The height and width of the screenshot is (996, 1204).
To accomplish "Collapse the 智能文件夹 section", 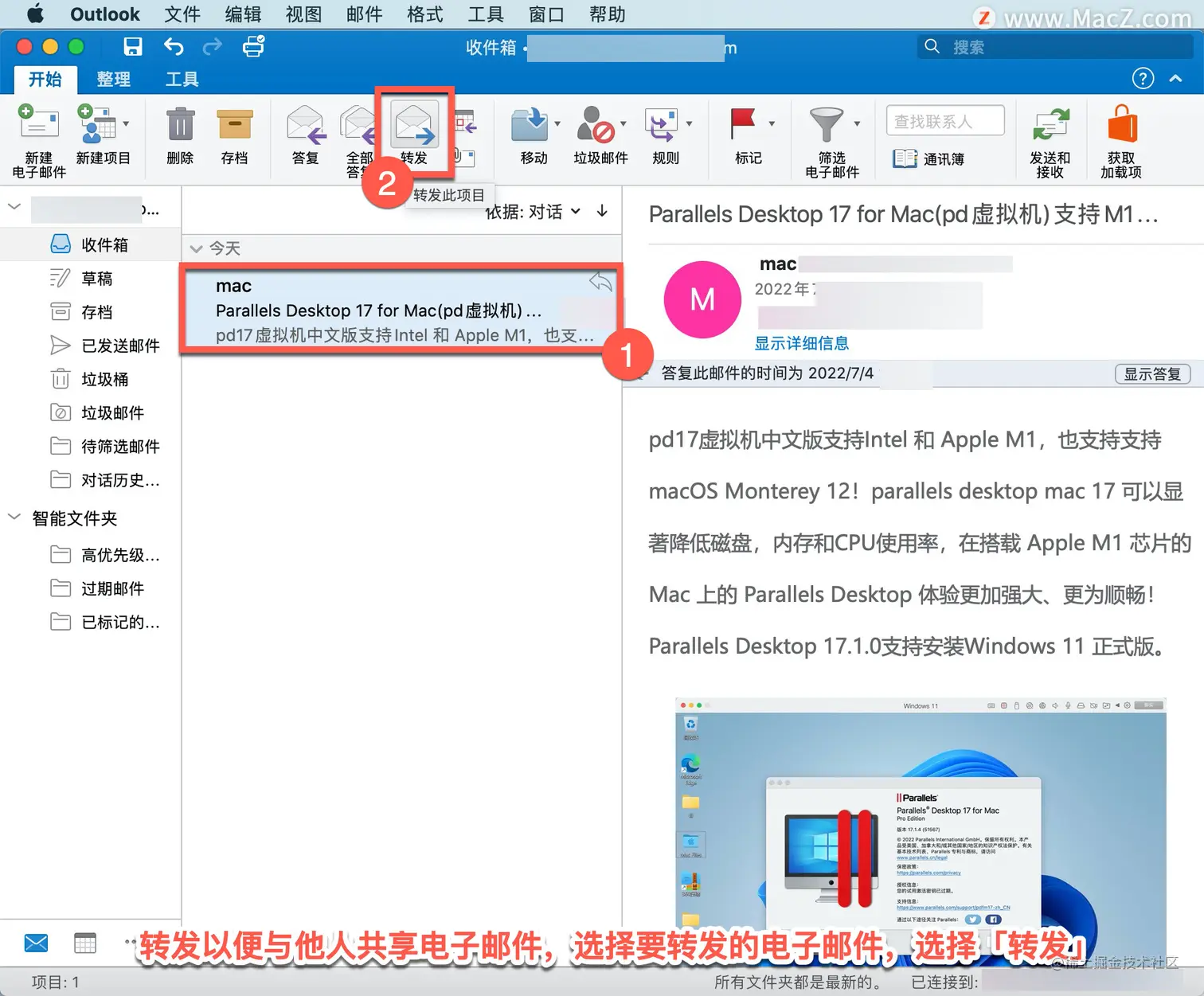I will point(14,517).
